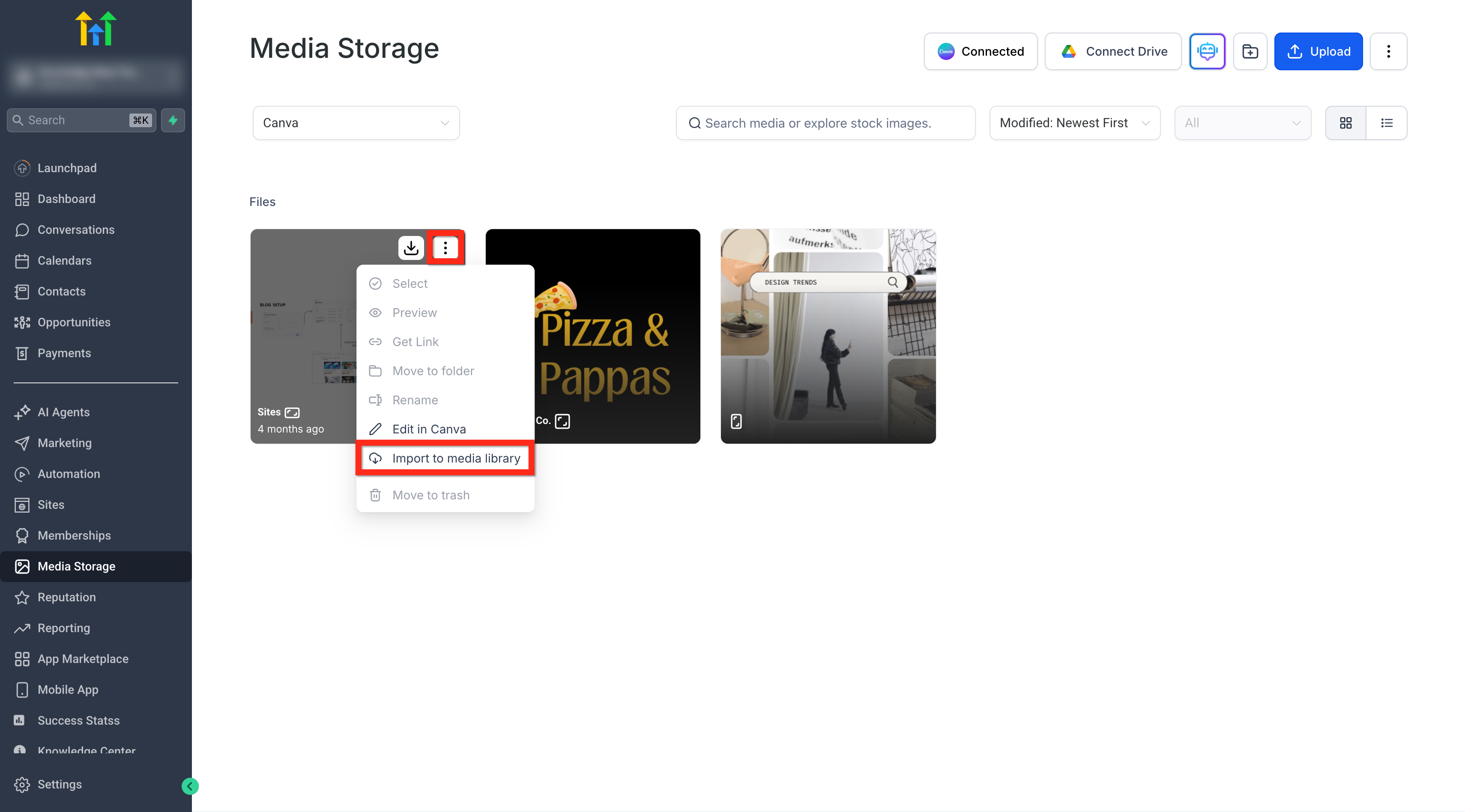The height and width of the screenshot is (812, 1465).
Task: Open the Modified: Newest First sort dropdown
Action: click(x=1074, y=123)
